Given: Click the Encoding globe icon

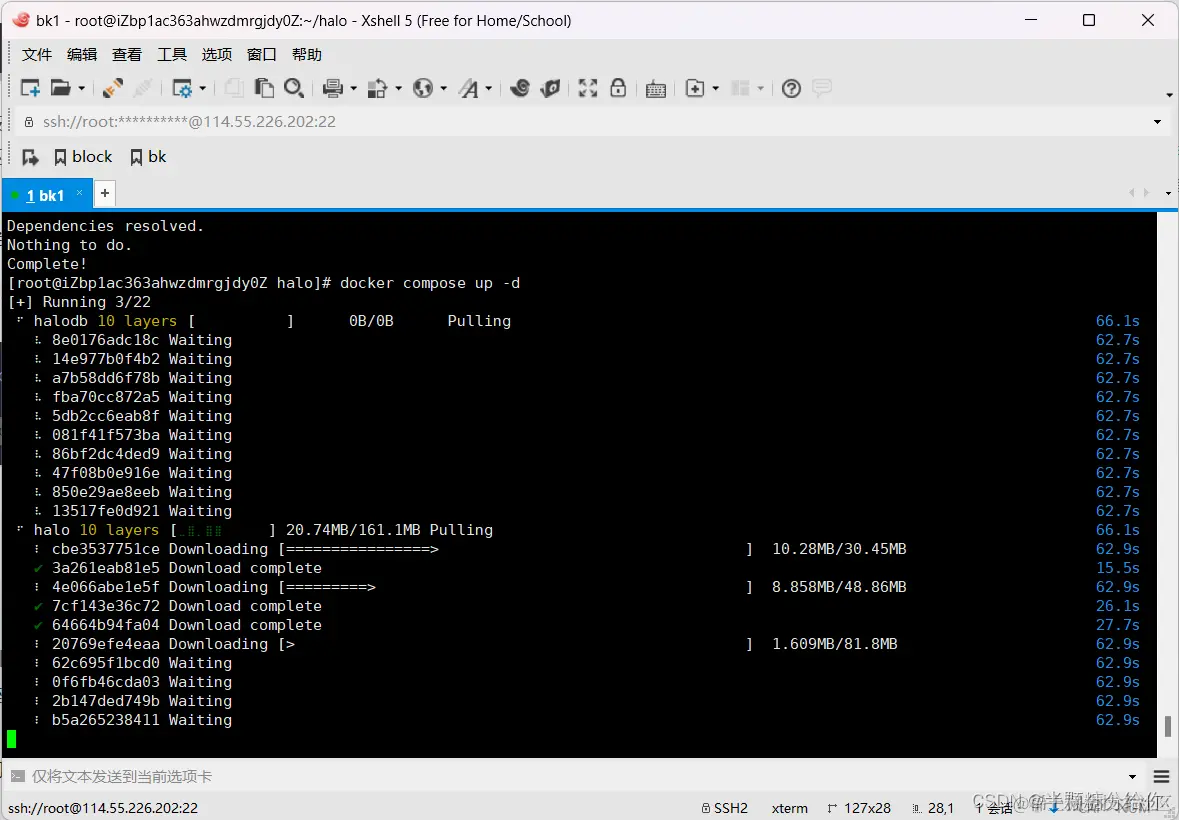Looking at the screenshot, I should [423, 88].
